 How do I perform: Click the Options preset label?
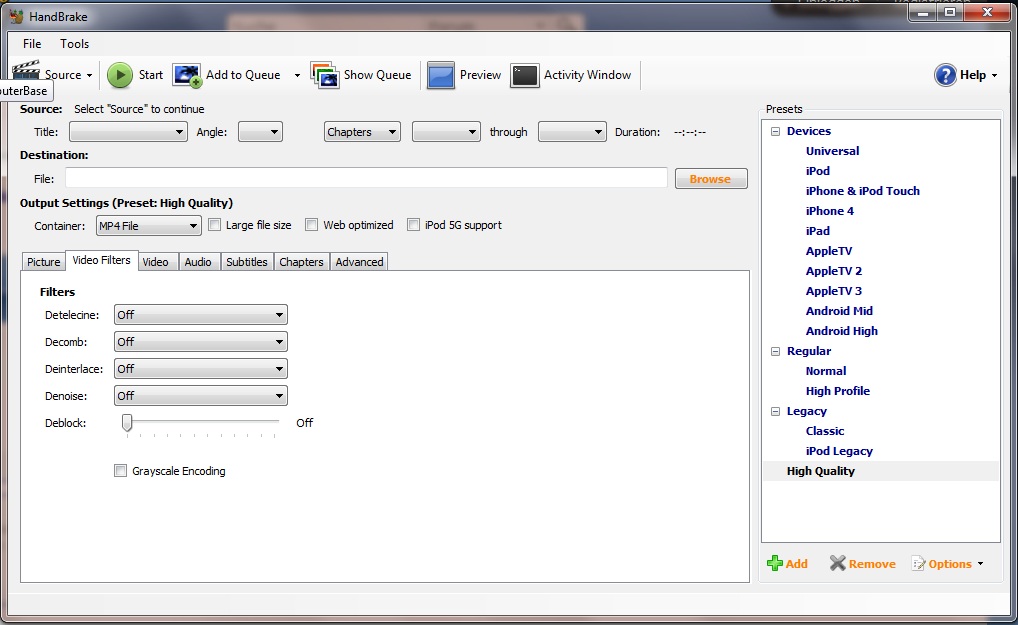pos(950,564)
